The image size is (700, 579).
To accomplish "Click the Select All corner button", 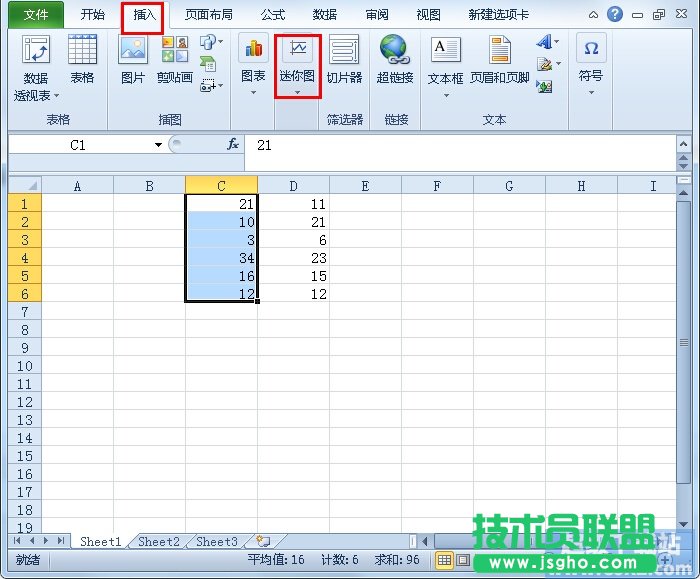I will (x=25, y=185).
